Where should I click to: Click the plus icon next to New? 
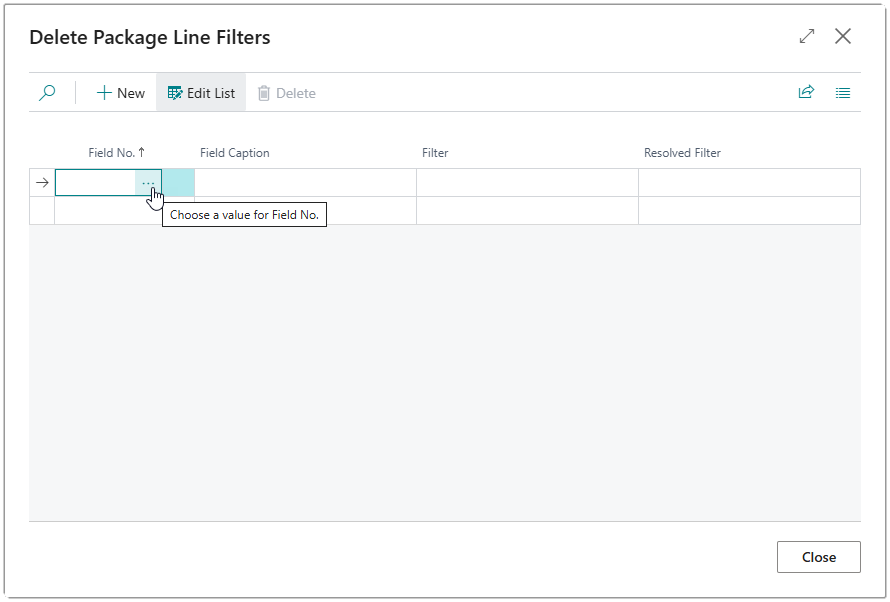coord(104,92)
